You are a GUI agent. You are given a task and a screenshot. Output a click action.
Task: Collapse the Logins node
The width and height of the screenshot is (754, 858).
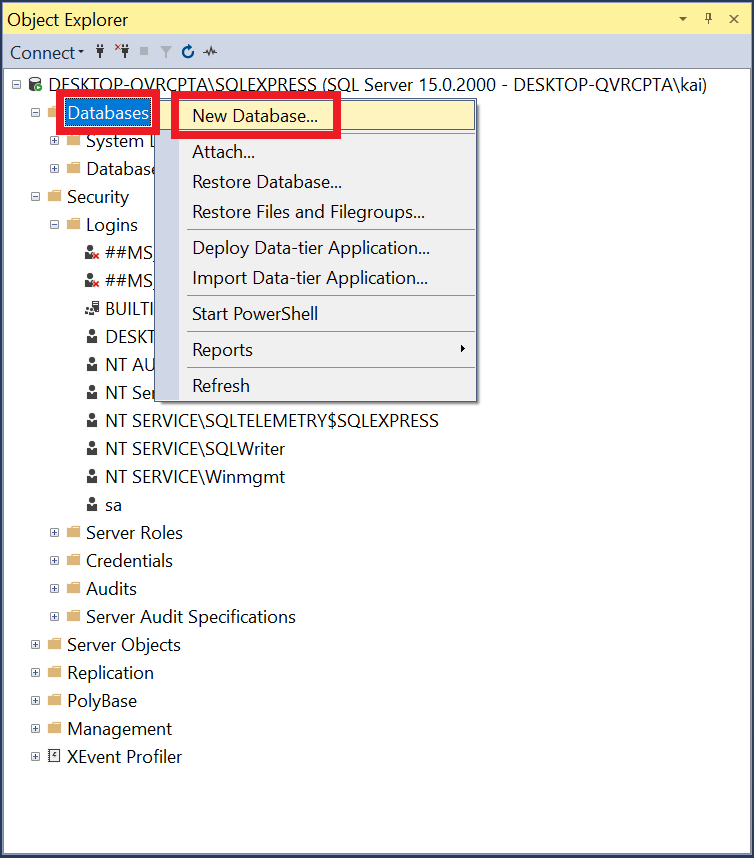(54, 224)
